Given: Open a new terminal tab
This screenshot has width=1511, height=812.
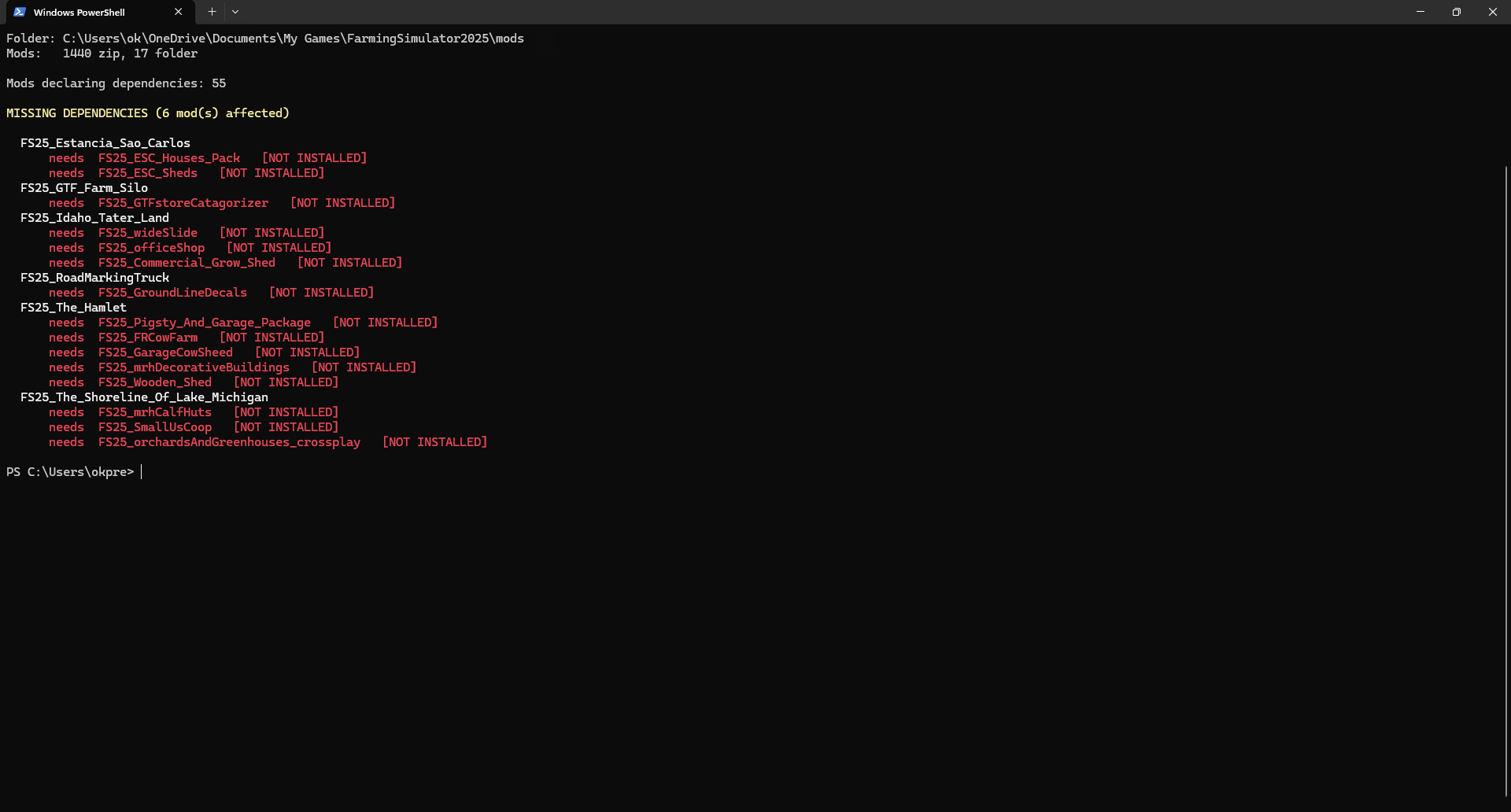Looking at the screenshot, I should pyautogui.click(x=212, y=12).
